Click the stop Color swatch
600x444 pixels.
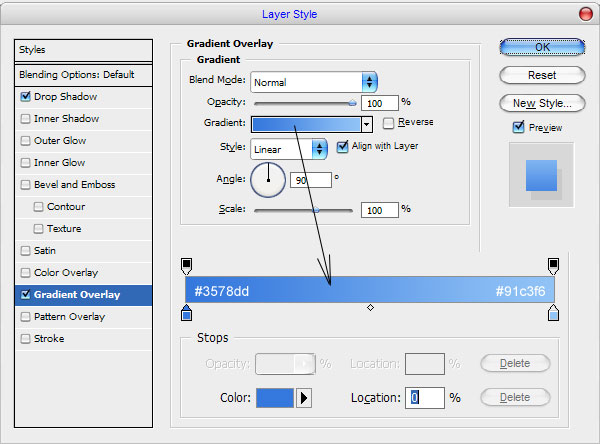(275, 398)
